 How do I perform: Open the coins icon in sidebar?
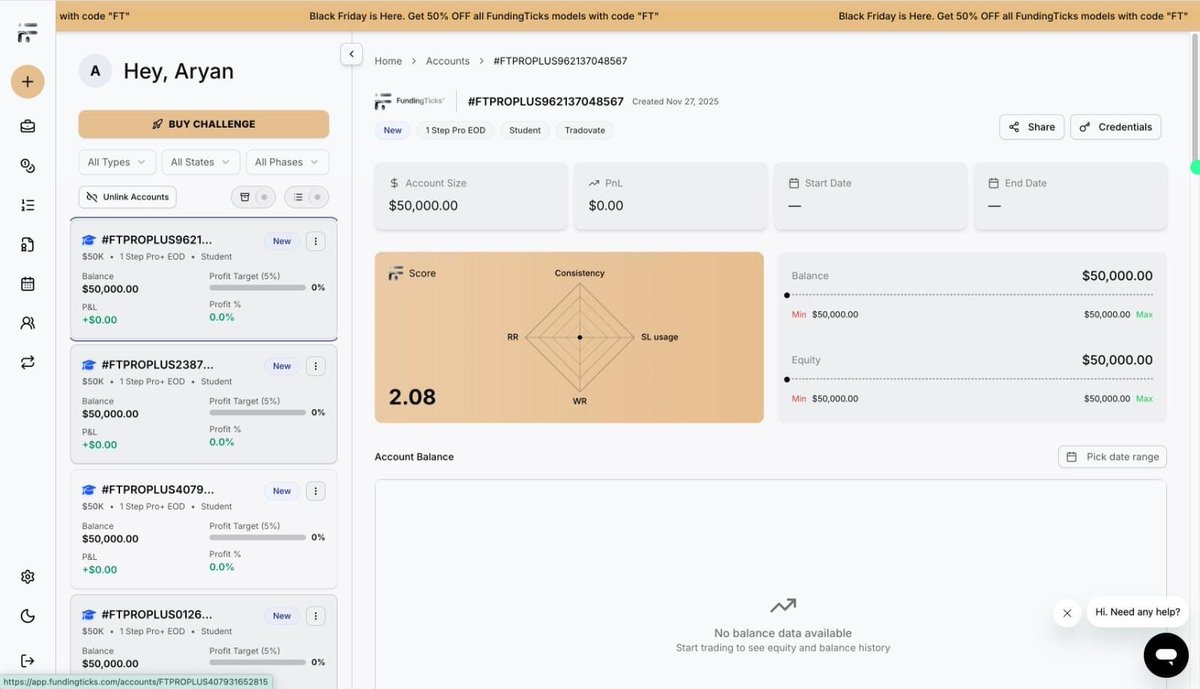27,166
